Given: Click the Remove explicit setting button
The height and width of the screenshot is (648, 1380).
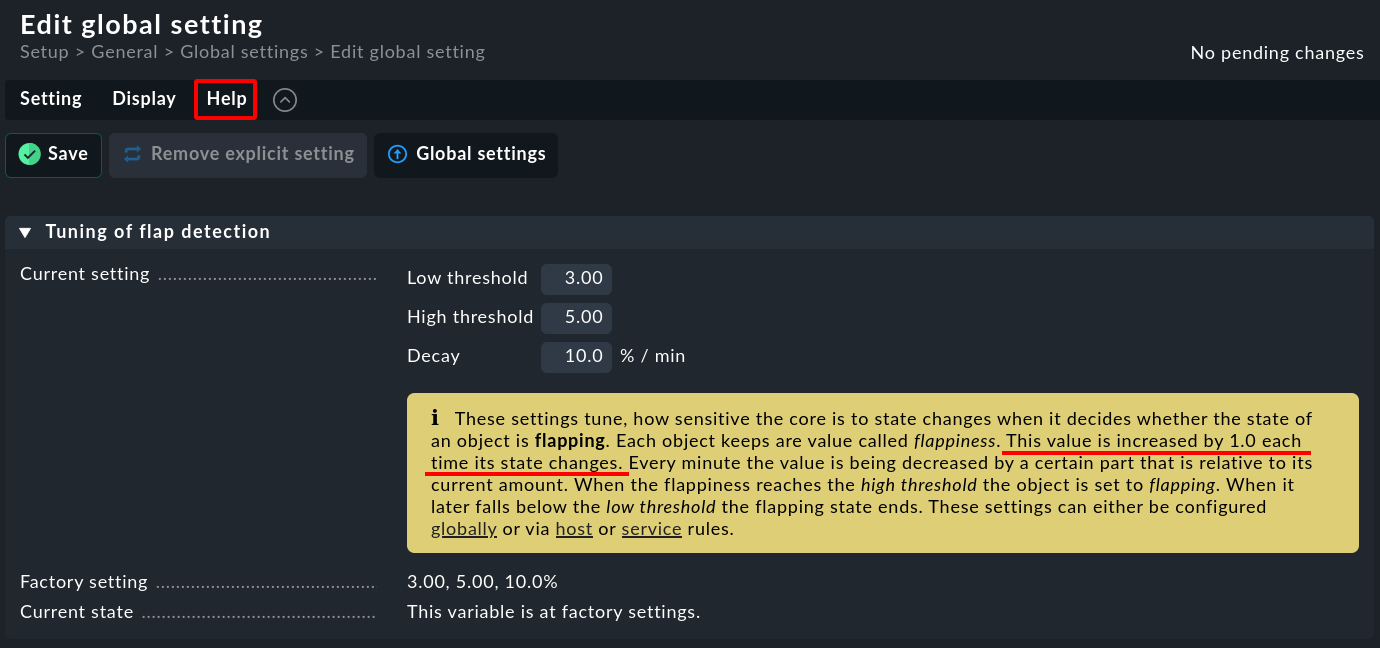Looking at the screenshot, I should pyautogui.click(x=250, y=154).
